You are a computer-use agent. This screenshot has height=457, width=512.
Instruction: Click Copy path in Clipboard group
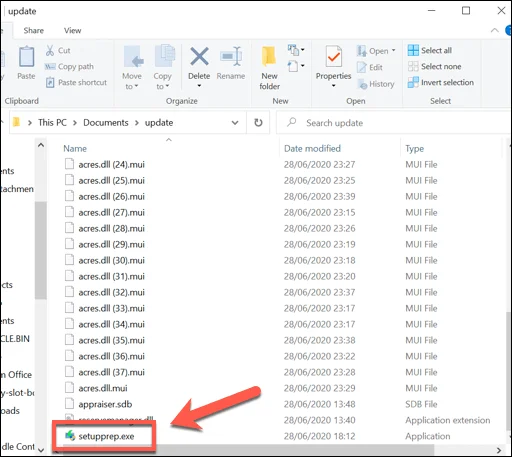coord(69,67)
